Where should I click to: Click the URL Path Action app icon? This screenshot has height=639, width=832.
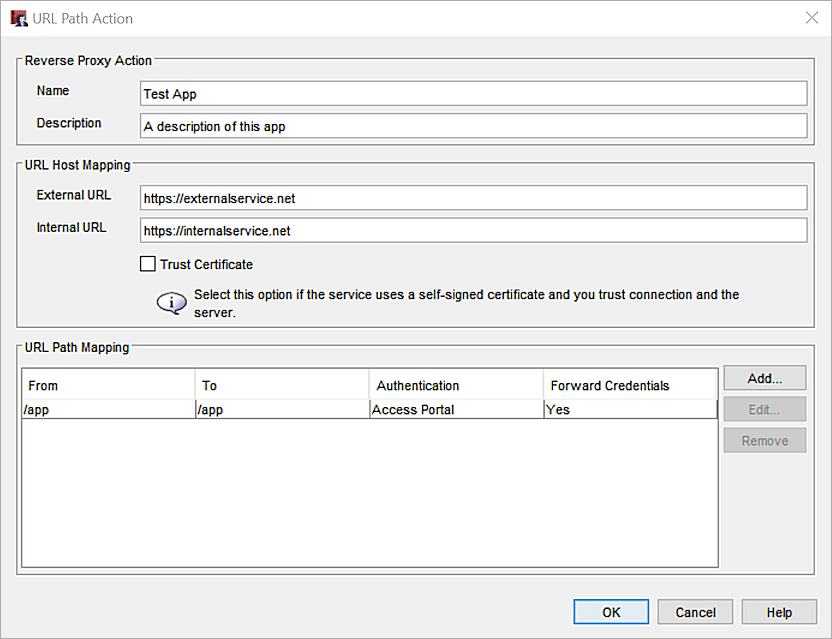[18, 18]
